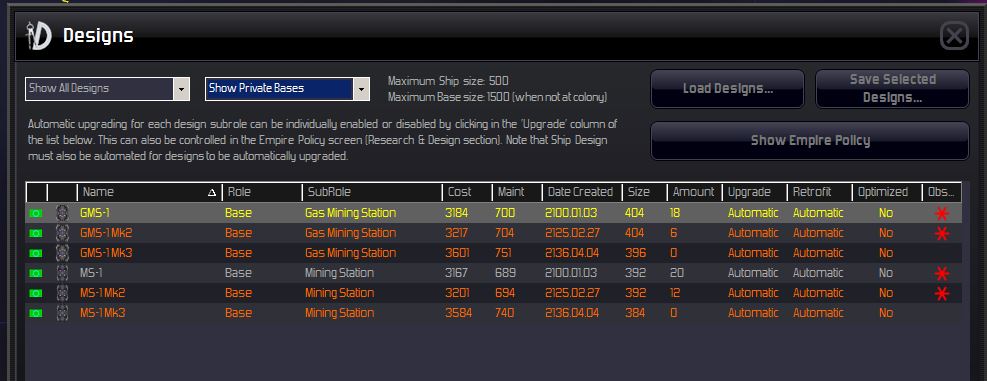This screenshot has height=381, width=987.
Task: Select the GMS-1 Mk2 design name
Action: coord(106,233)
